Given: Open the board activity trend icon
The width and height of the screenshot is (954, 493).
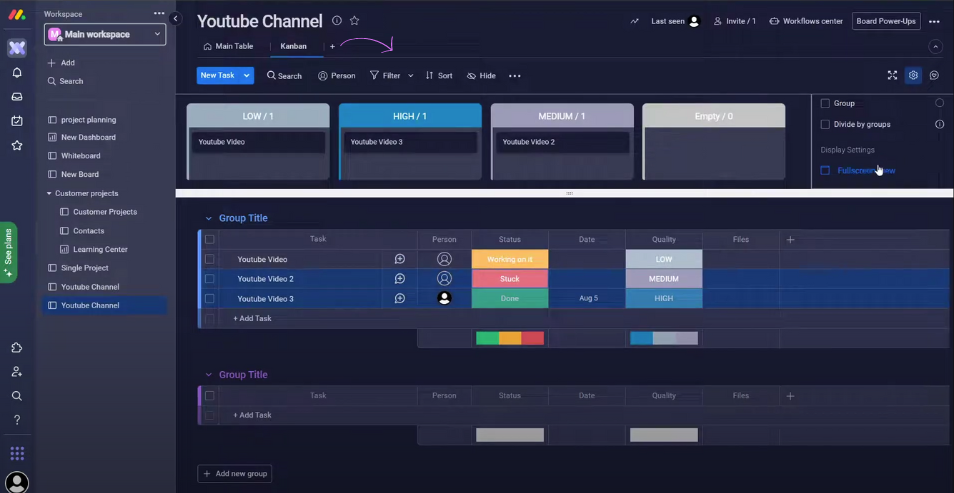Looking at the screenshot, I should [x=635, y=21].
